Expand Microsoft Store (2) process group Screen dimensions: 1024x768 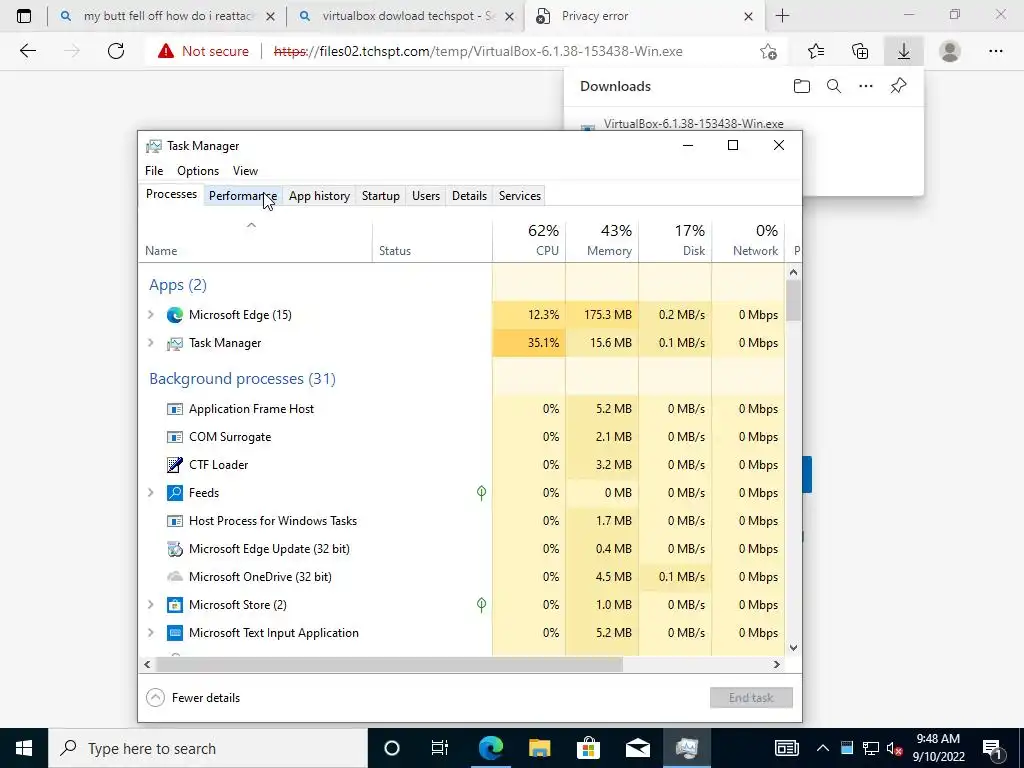(151, 605)
